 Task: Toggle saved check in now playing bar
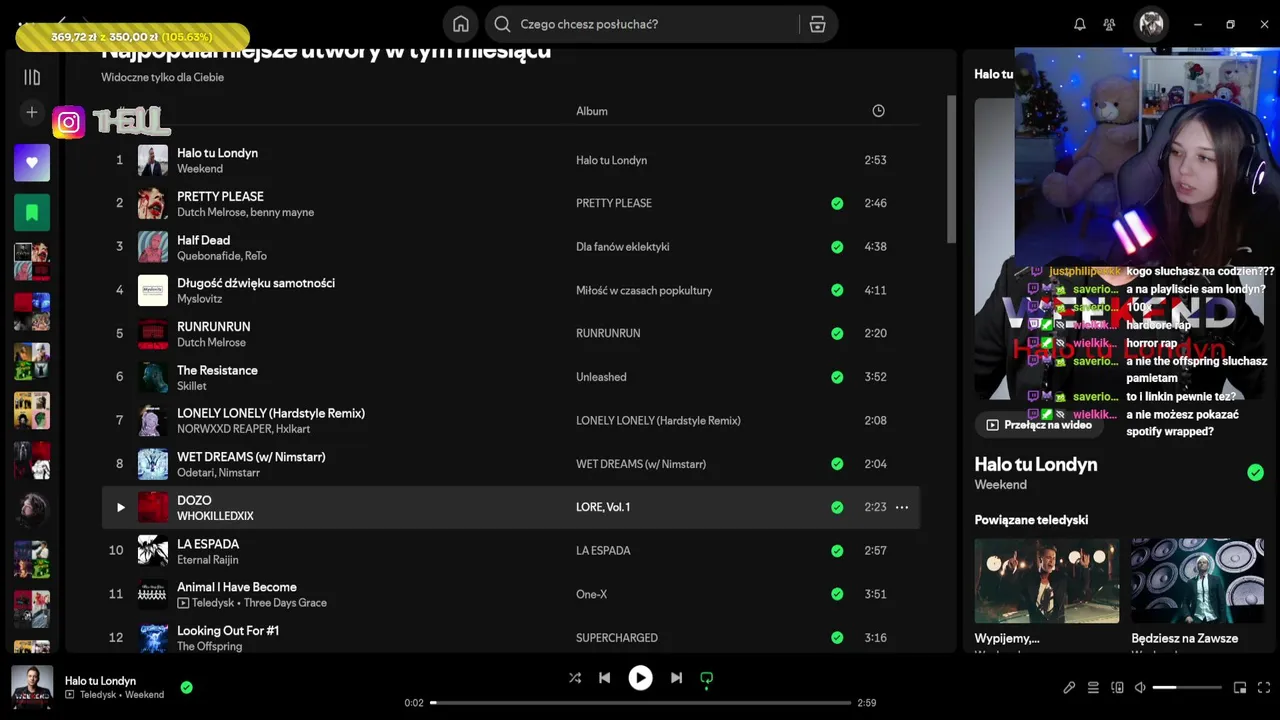click(x=186, y=687)
